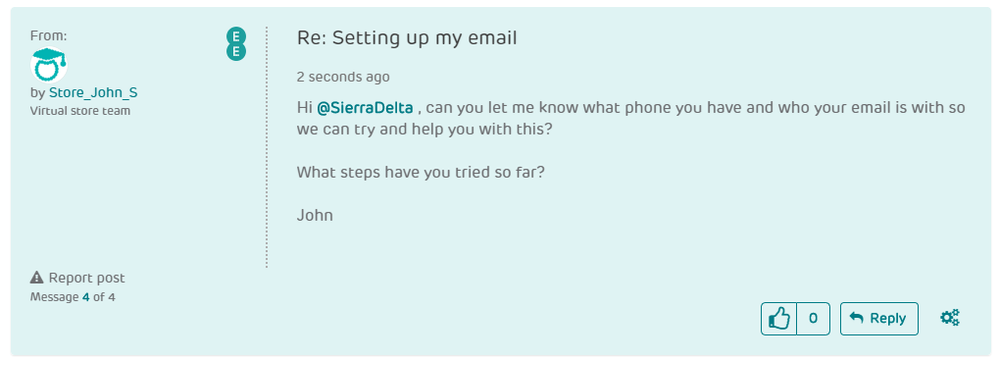
Task: View kudos count showing 0
Action: 813,318
